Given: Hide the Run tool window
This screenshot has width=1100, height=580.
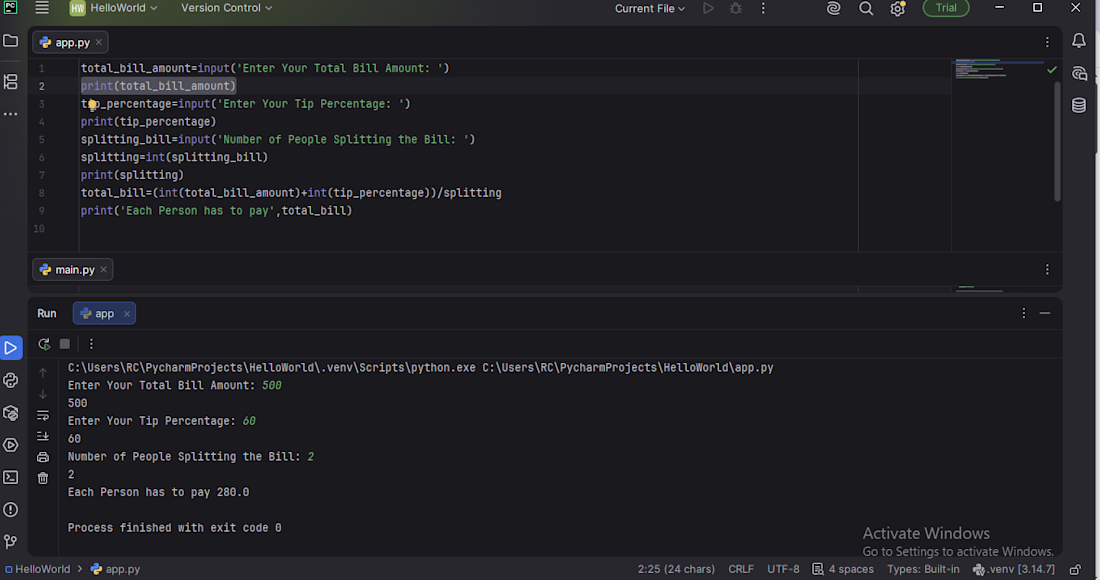Looking at the screenshot, I should (1045, 313).
